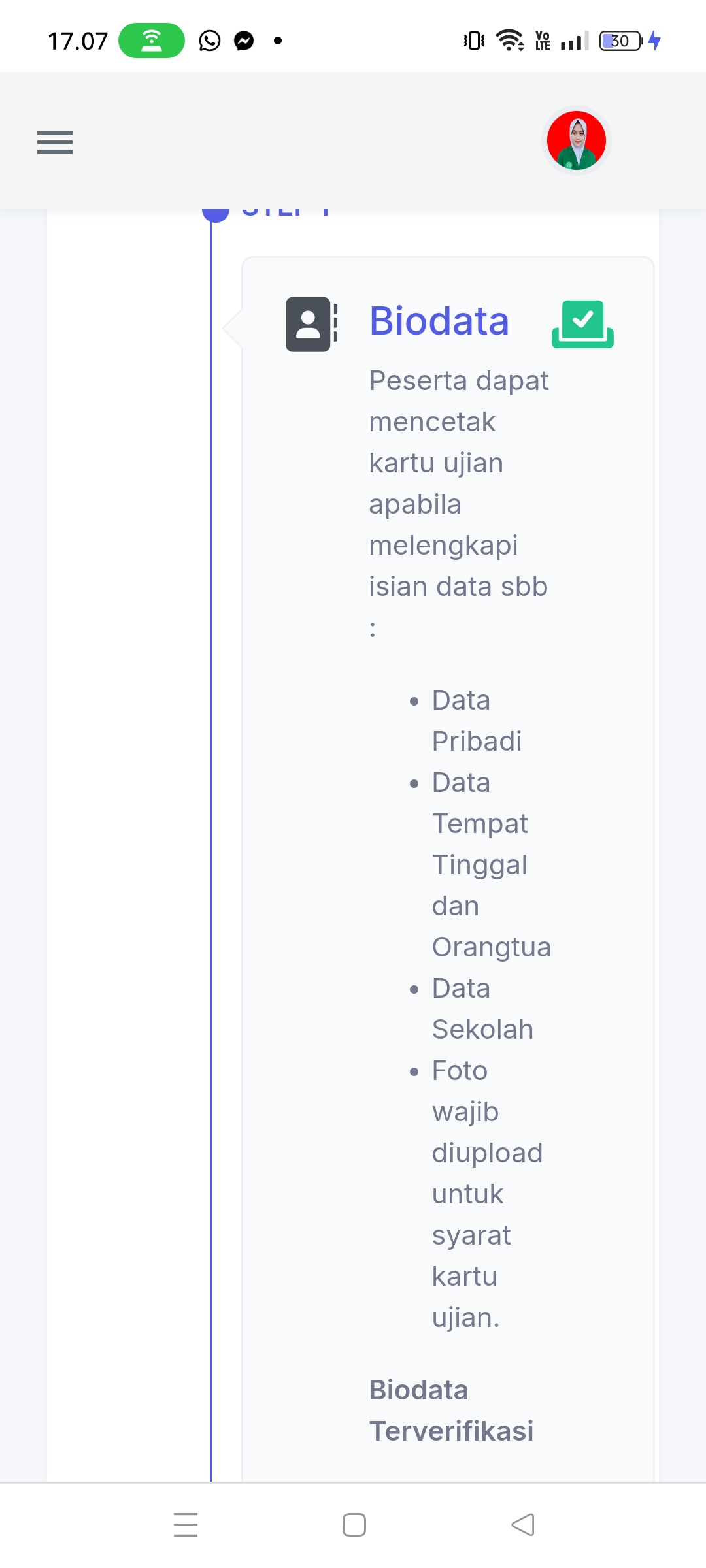Screen dimensions: 706x1568
Task: Tap the VoLTE status indicator
Action: [543, 41]
